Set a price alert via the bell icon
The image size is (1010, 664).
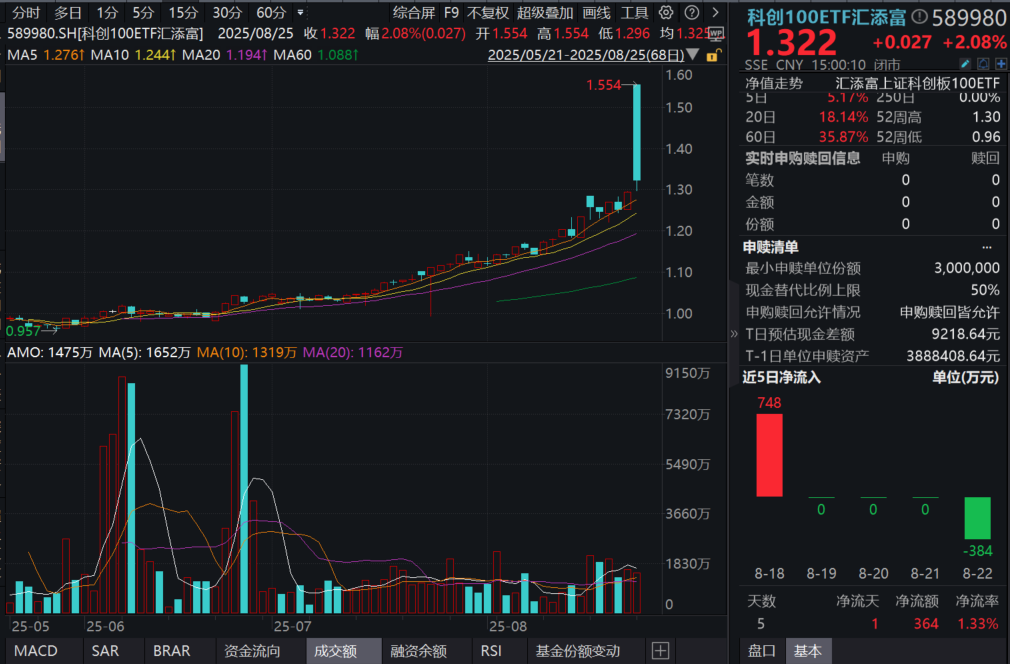[983, 63]
